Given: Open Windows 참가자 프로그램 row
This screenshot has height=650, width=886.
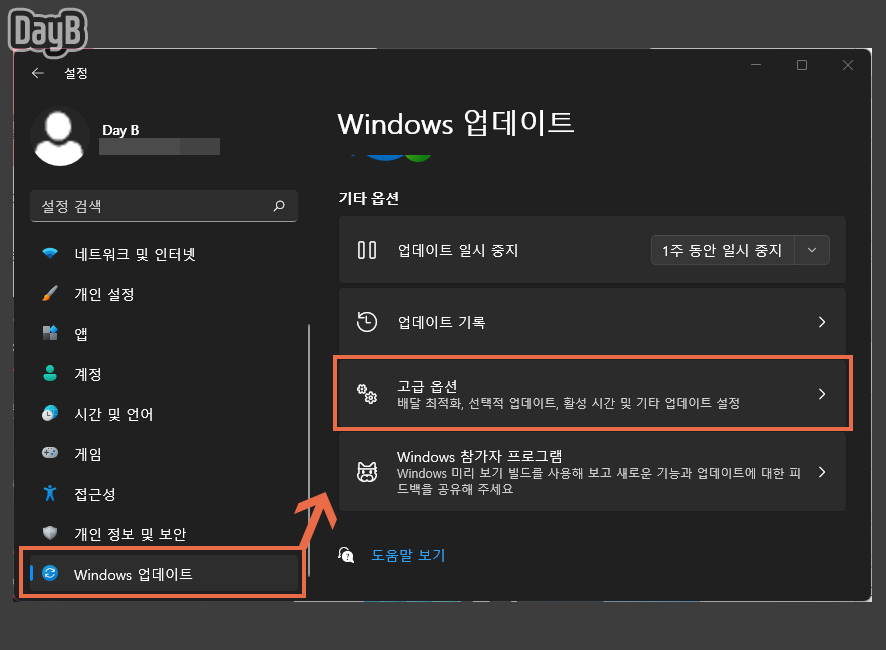Looking at the screenshot, I should (x=592, y=472).
